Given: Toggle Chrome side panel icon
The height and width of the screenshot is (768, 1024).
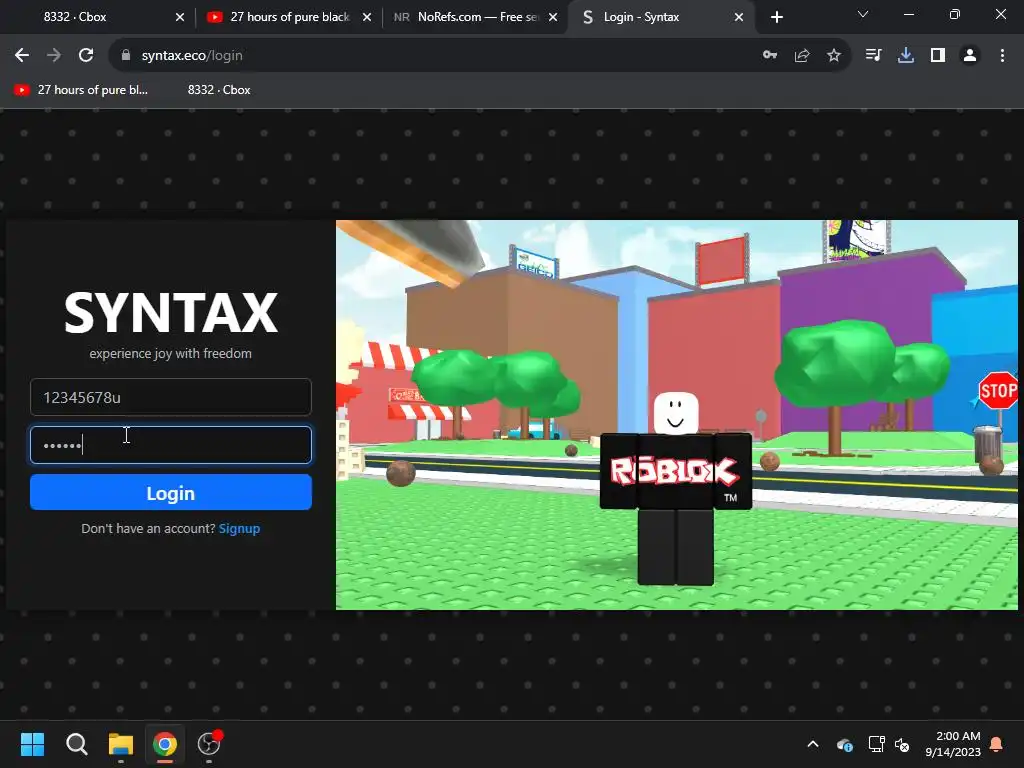Looking at the screenshot, I should (x=938, y=56).
